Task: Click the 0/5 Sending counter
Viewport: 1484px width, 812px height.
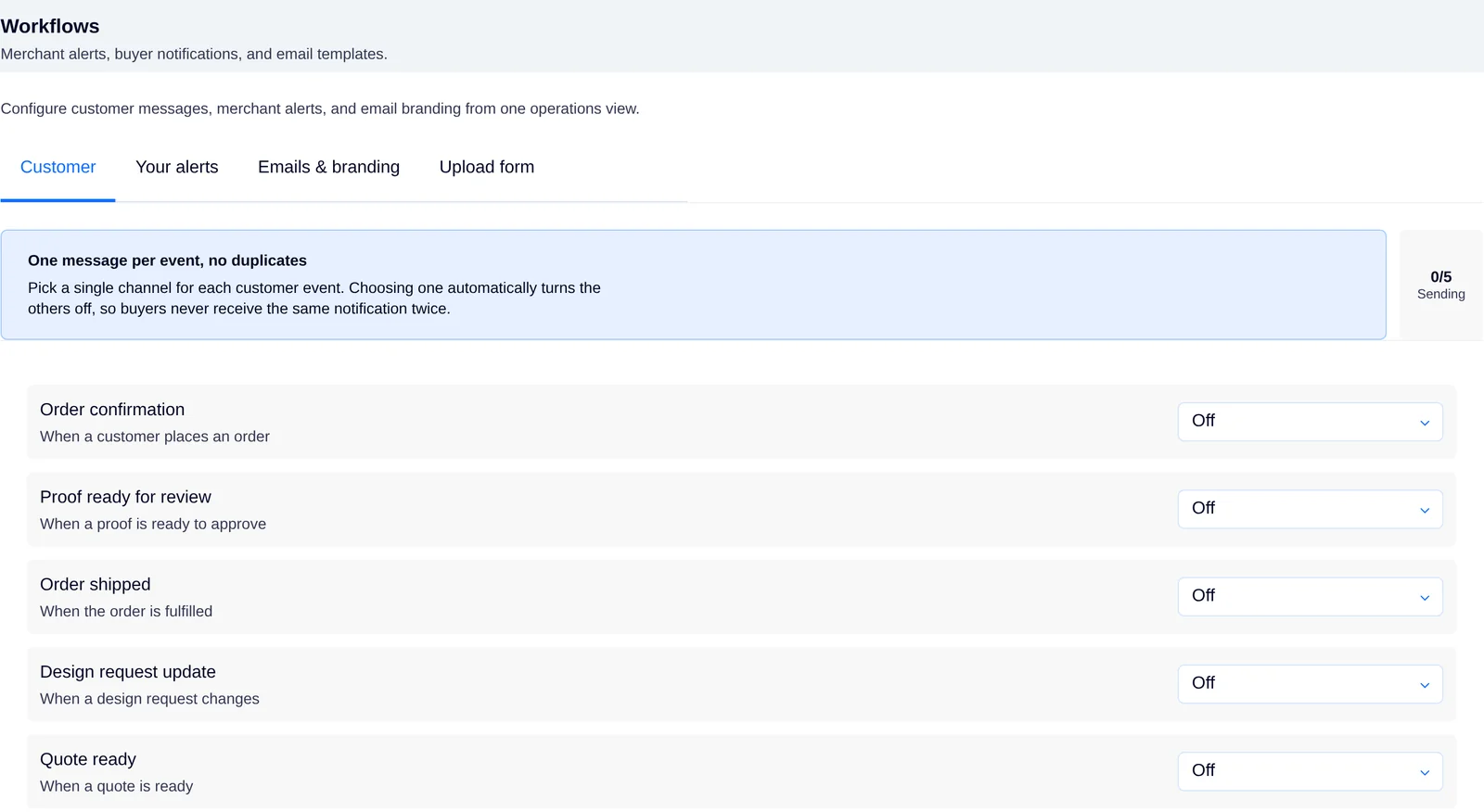Action: click(1440, 285)
